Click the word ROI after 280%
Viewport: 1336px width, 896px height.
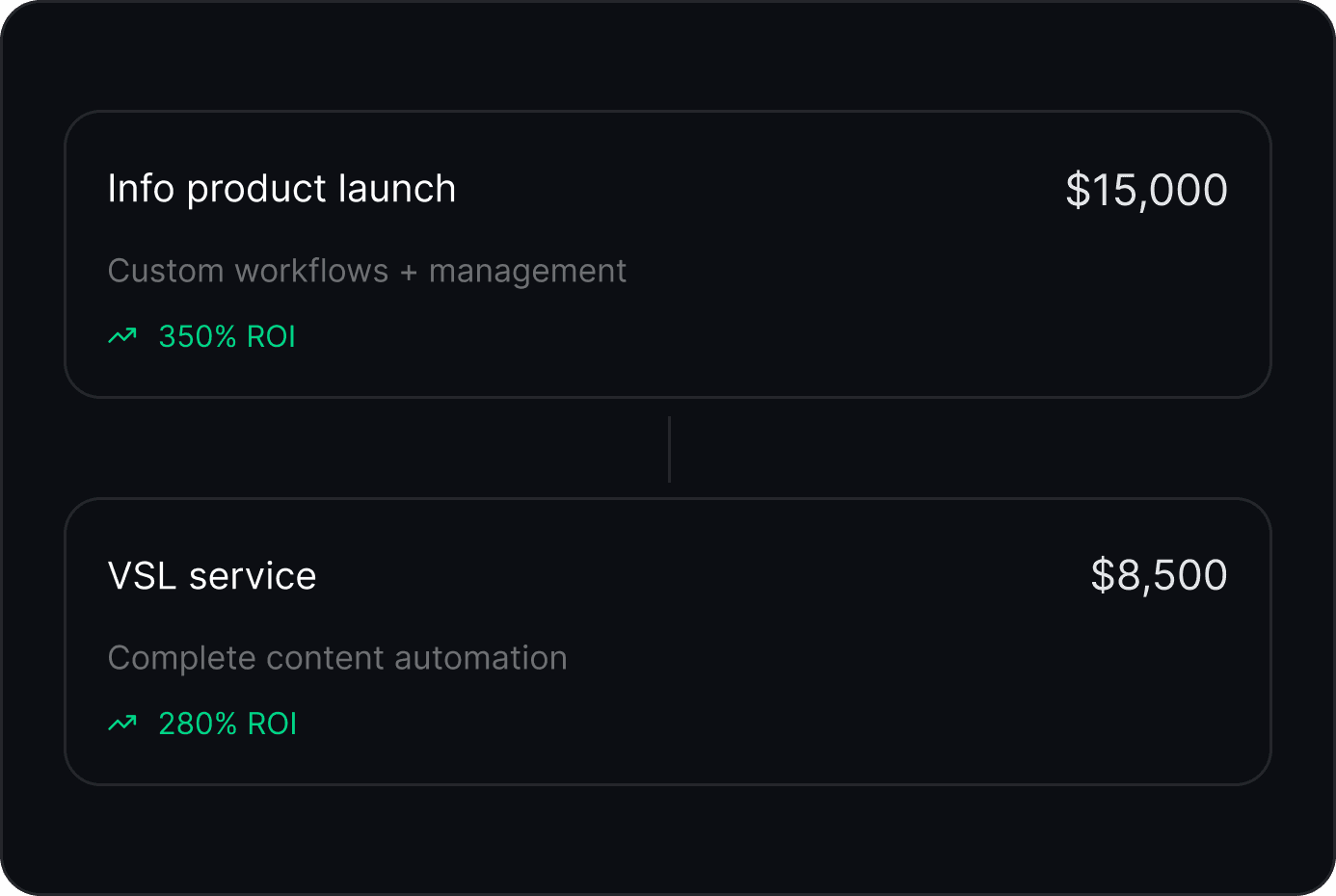coord(272,724)
